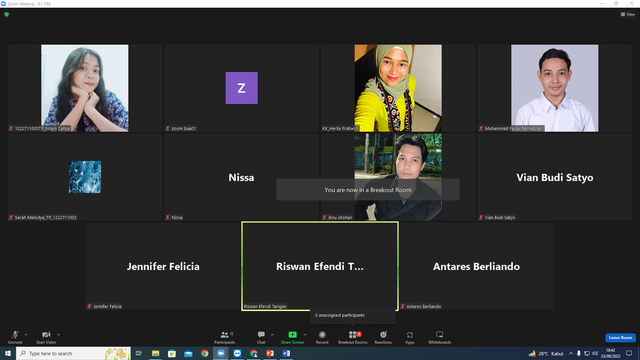The height and width of the screenshot is (360, 640).
Task: Open Zoom Apps
Action: (410, 337)
